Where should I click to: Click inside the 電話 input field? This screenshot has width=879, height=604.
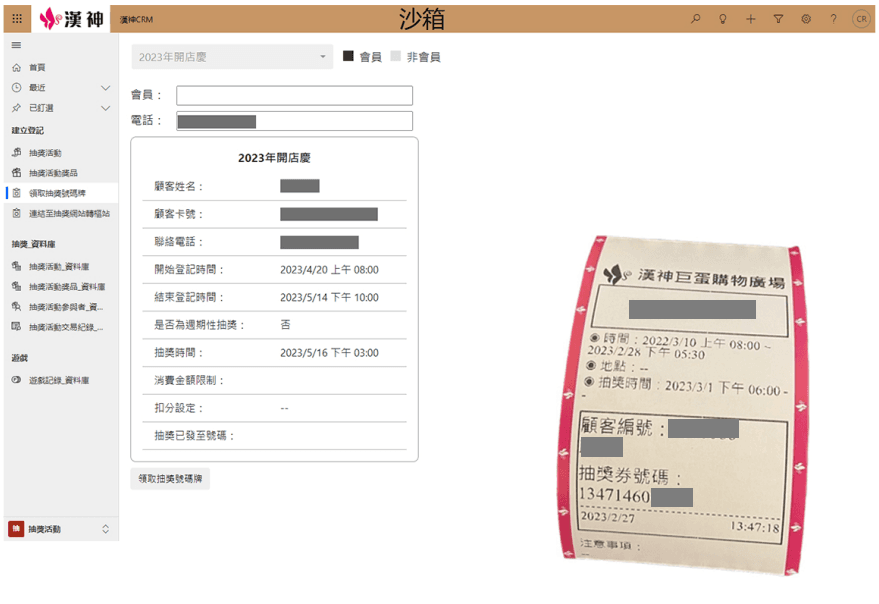294,121
